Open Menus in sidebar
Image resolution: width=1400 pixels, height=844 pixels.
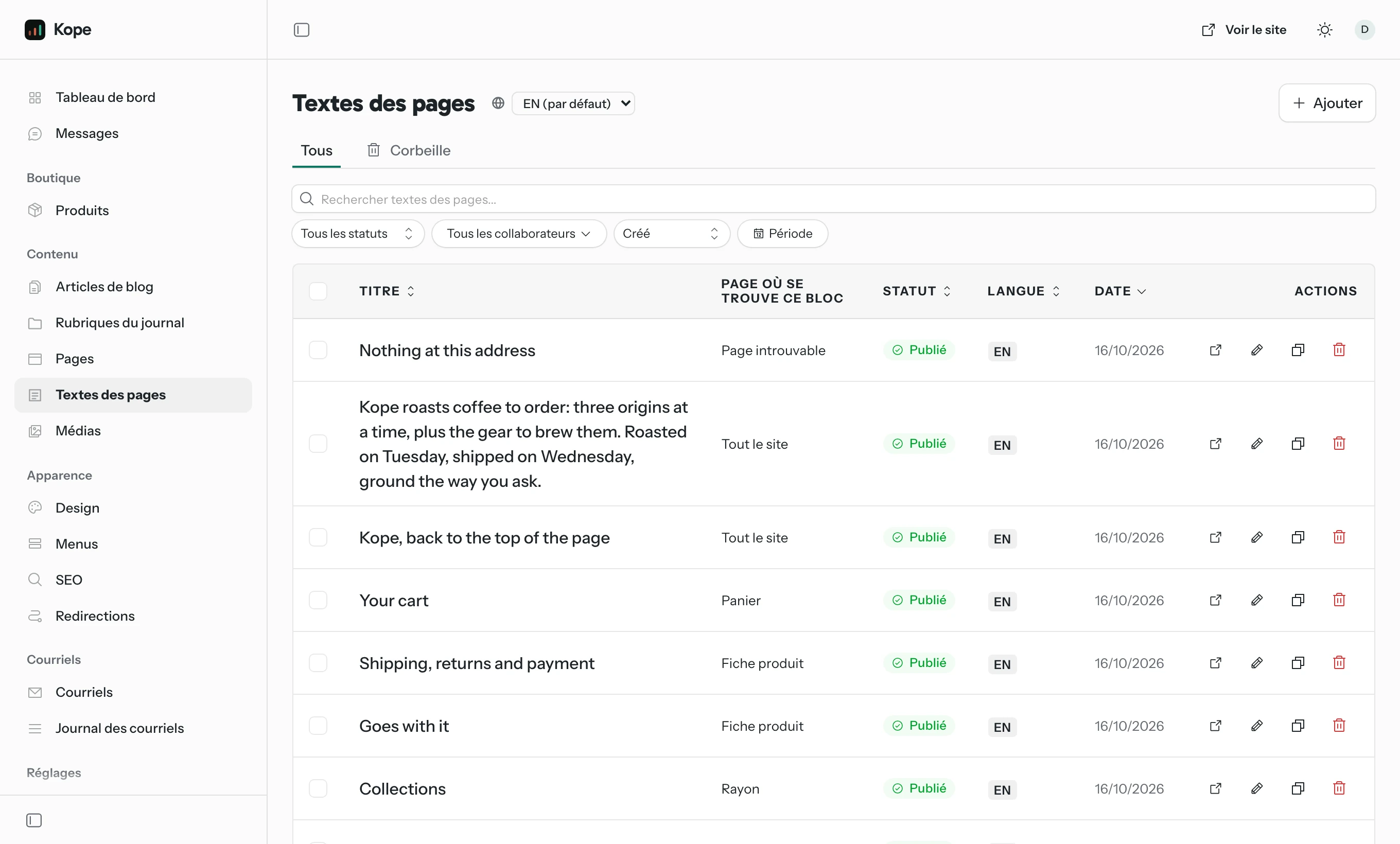(x=133, y=543)
